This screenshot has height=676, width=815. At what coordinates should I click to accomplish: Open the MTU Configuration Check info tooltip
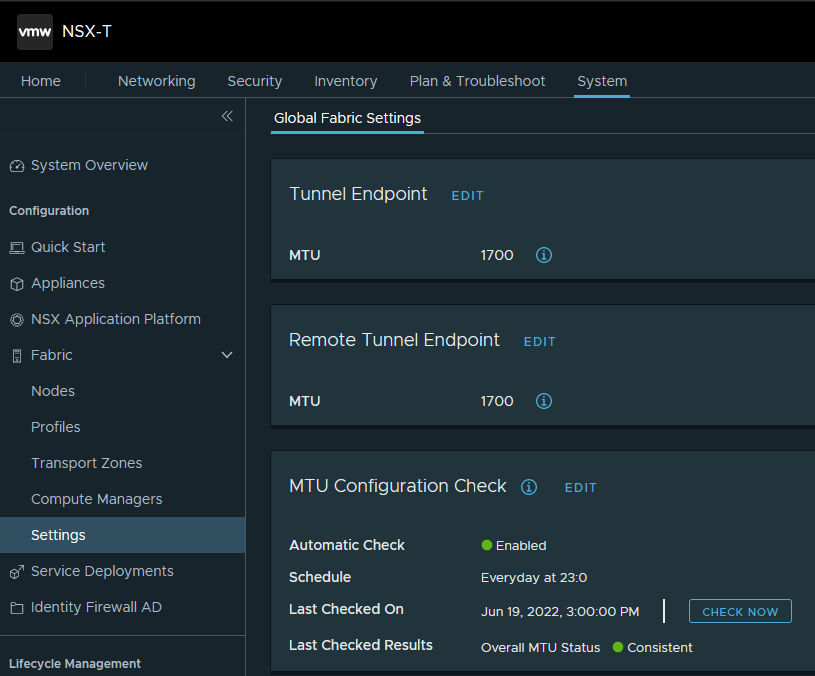(528, 487)
